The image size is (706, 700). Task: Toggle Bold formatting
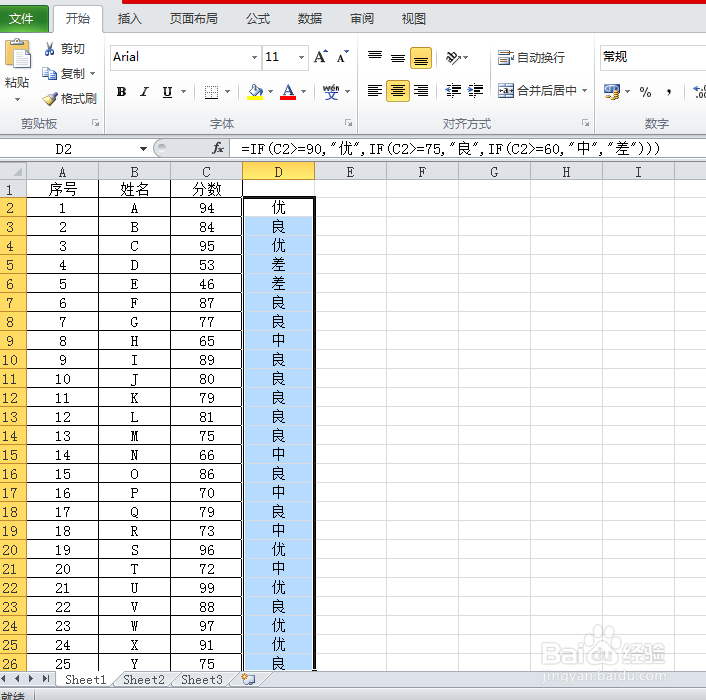(x=121, y=92)
